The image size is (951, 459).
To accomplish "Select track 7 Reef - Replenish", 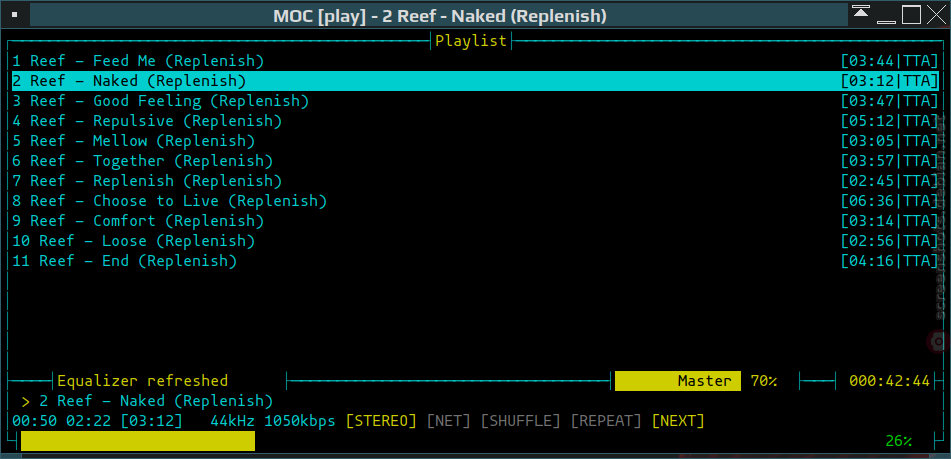I will pyautogui.click(x=476, y=181).
